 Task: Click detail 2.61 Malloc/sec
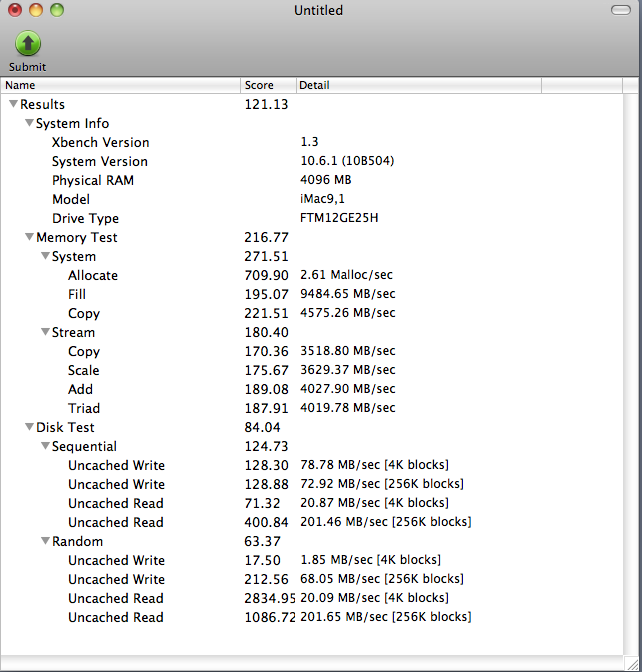pyautogui.click(x=346, y=275)
